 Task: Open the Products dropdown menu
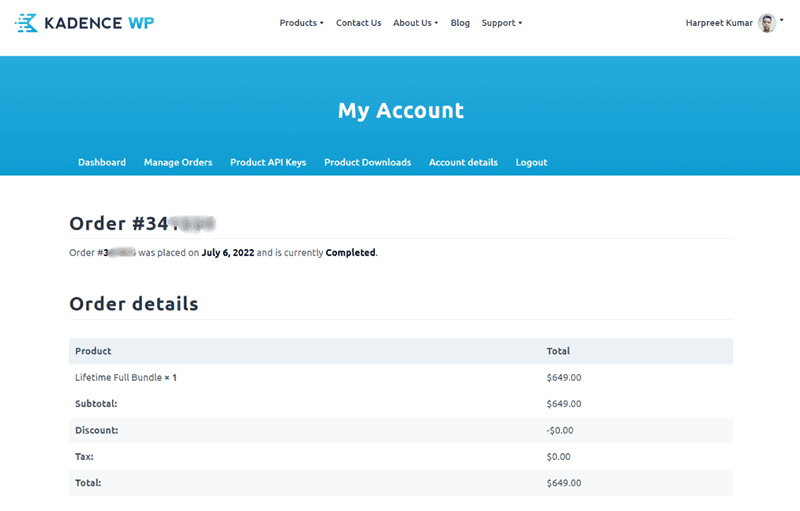[x=301, y=23]
